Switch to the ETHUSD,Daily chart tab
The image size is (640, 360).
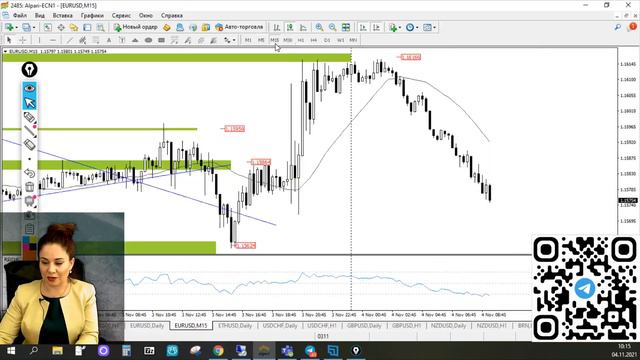tap(235, 326)
